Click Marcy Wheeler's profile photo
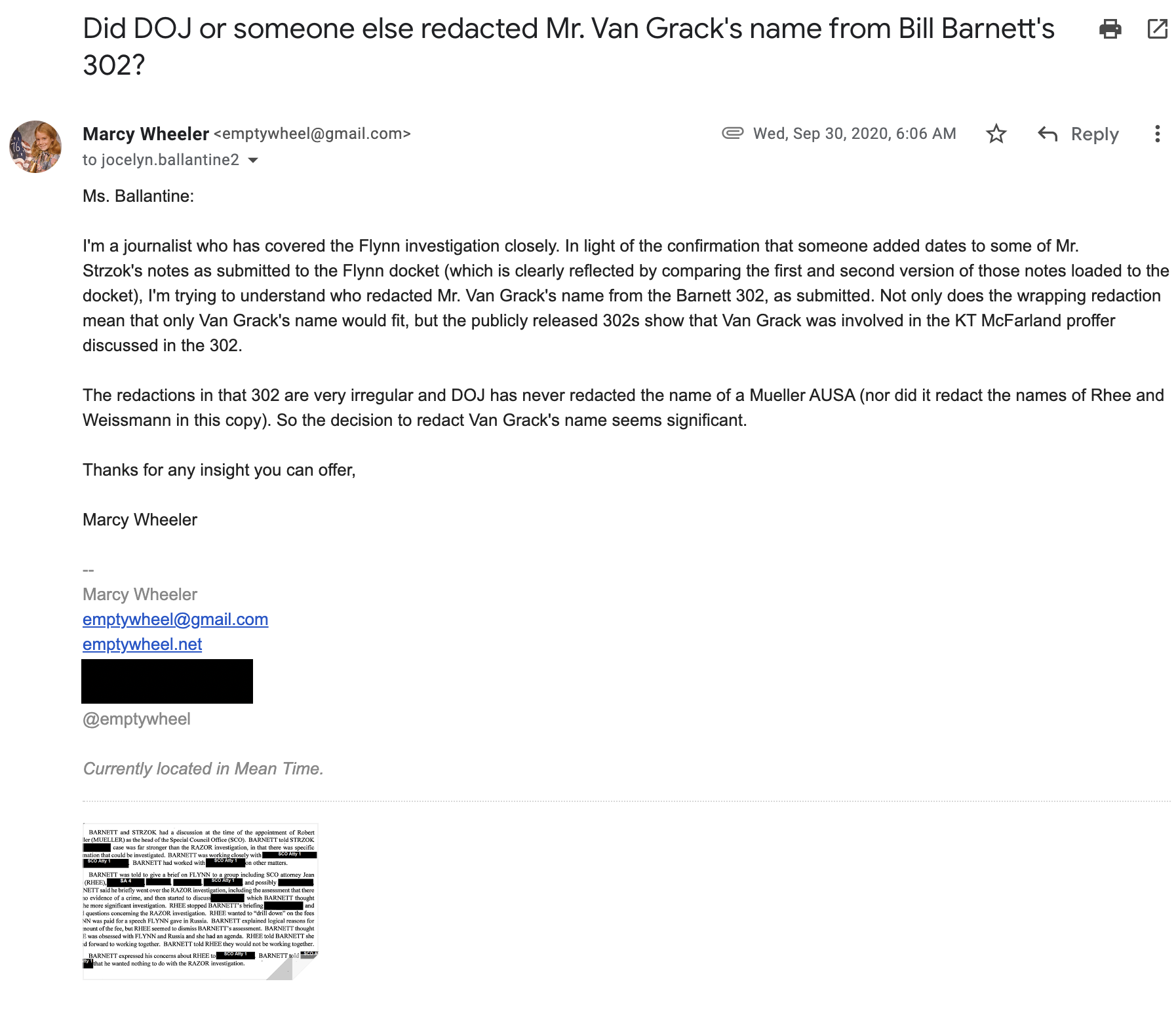The width and height of the screenshot is (1176, 1009). point(35,147)
